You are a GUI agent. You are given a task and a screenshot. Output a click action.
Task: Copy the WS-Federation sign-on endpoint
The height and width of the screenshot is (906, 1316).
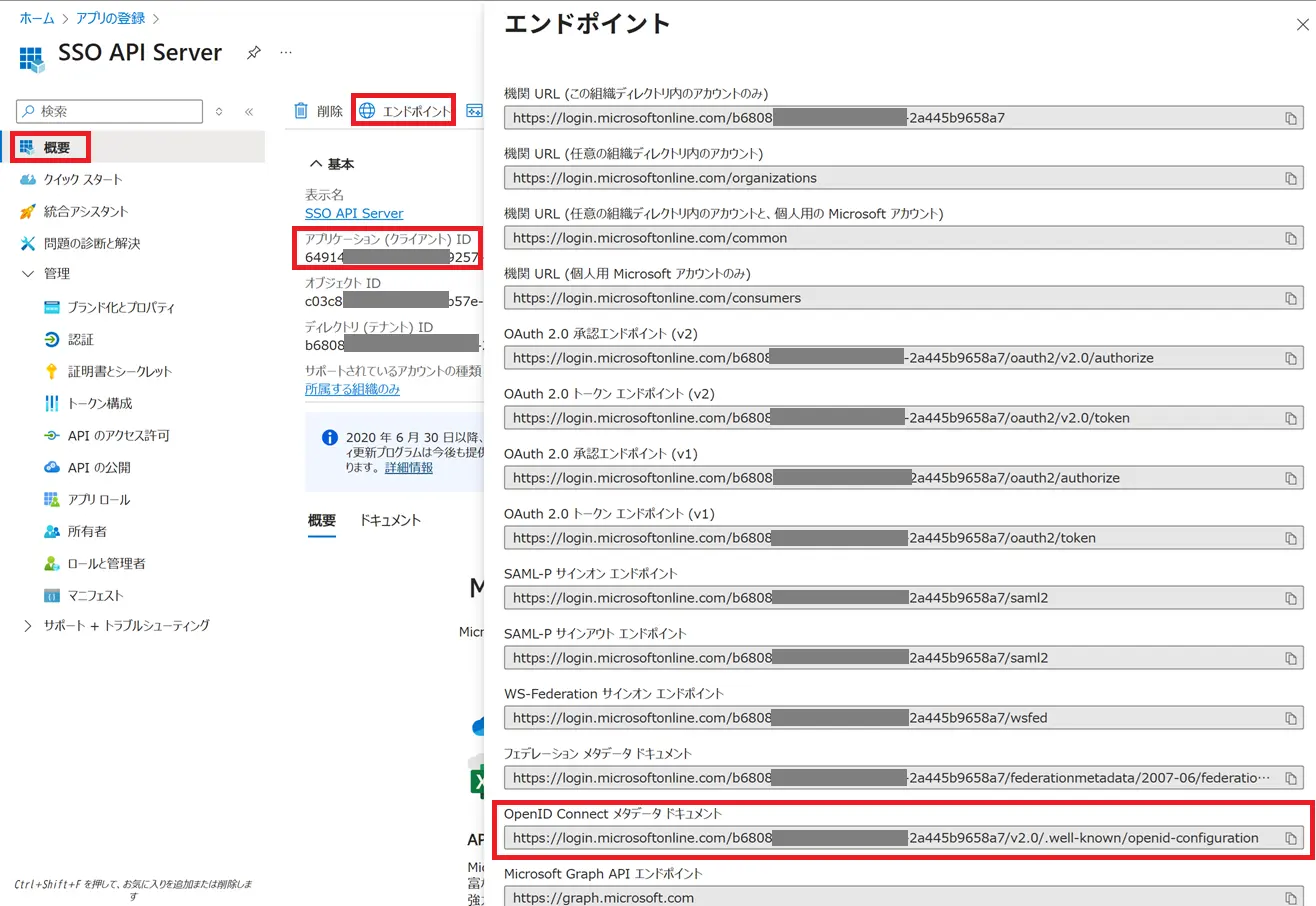tap(1290, 718)
